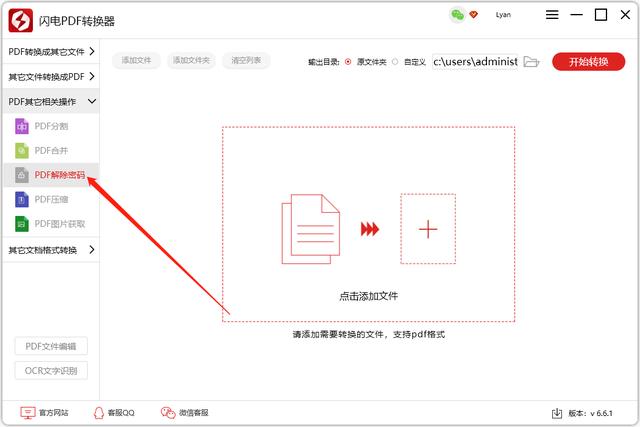640x427 pixels.
Task: Click the triple arrow icon
Action: point(370,229)
